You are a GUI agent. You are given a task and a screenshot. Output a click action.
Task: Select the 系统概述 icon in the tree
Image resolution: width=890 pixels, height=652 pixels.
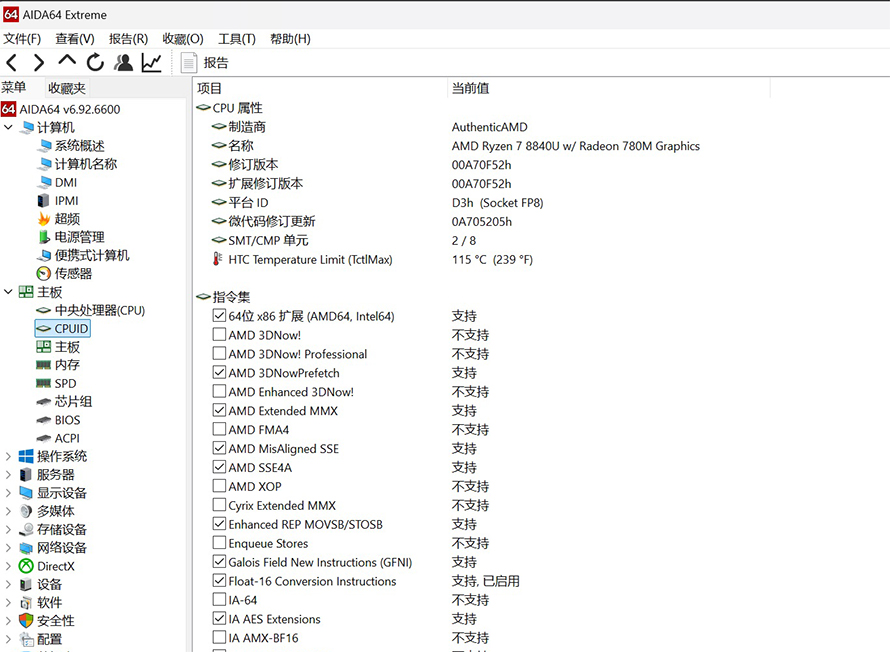pos(44,146)
